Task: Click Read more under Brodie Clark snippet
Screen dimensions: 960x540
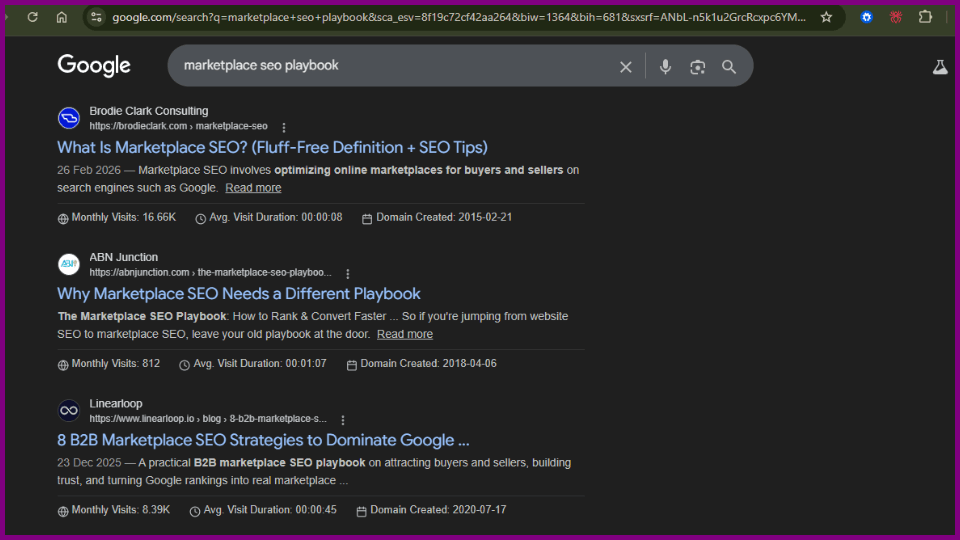Action: 253,188
